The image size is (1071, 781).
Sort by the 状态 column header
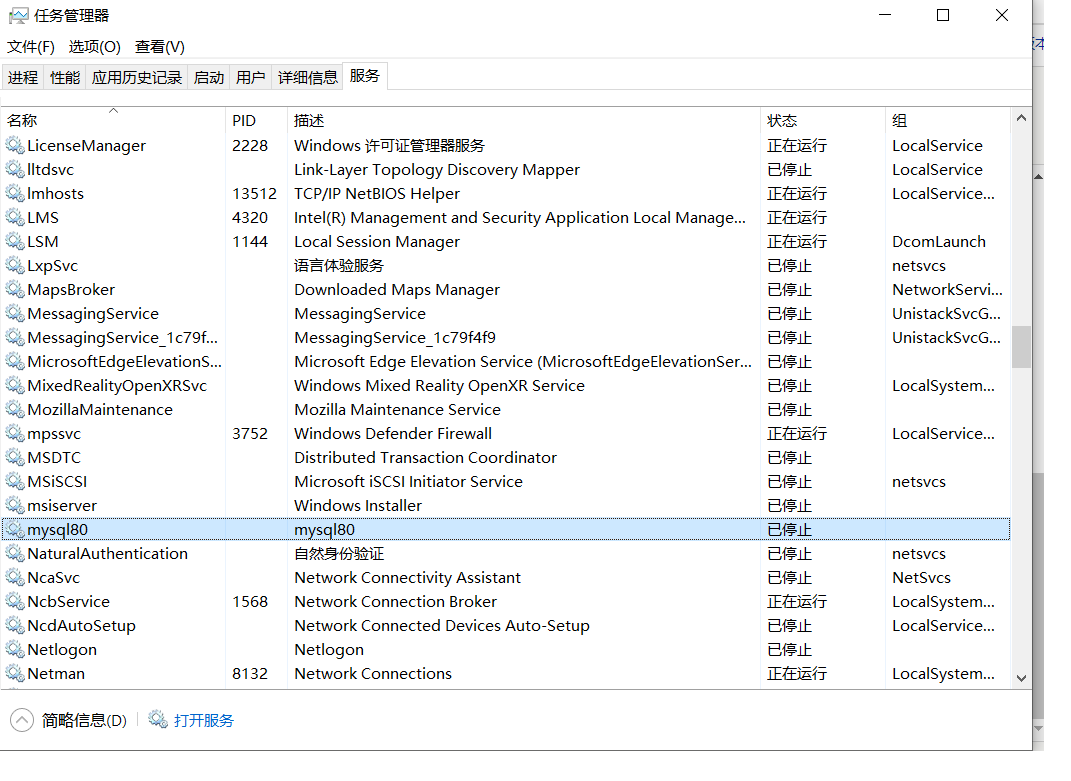[x=823, y=120]
